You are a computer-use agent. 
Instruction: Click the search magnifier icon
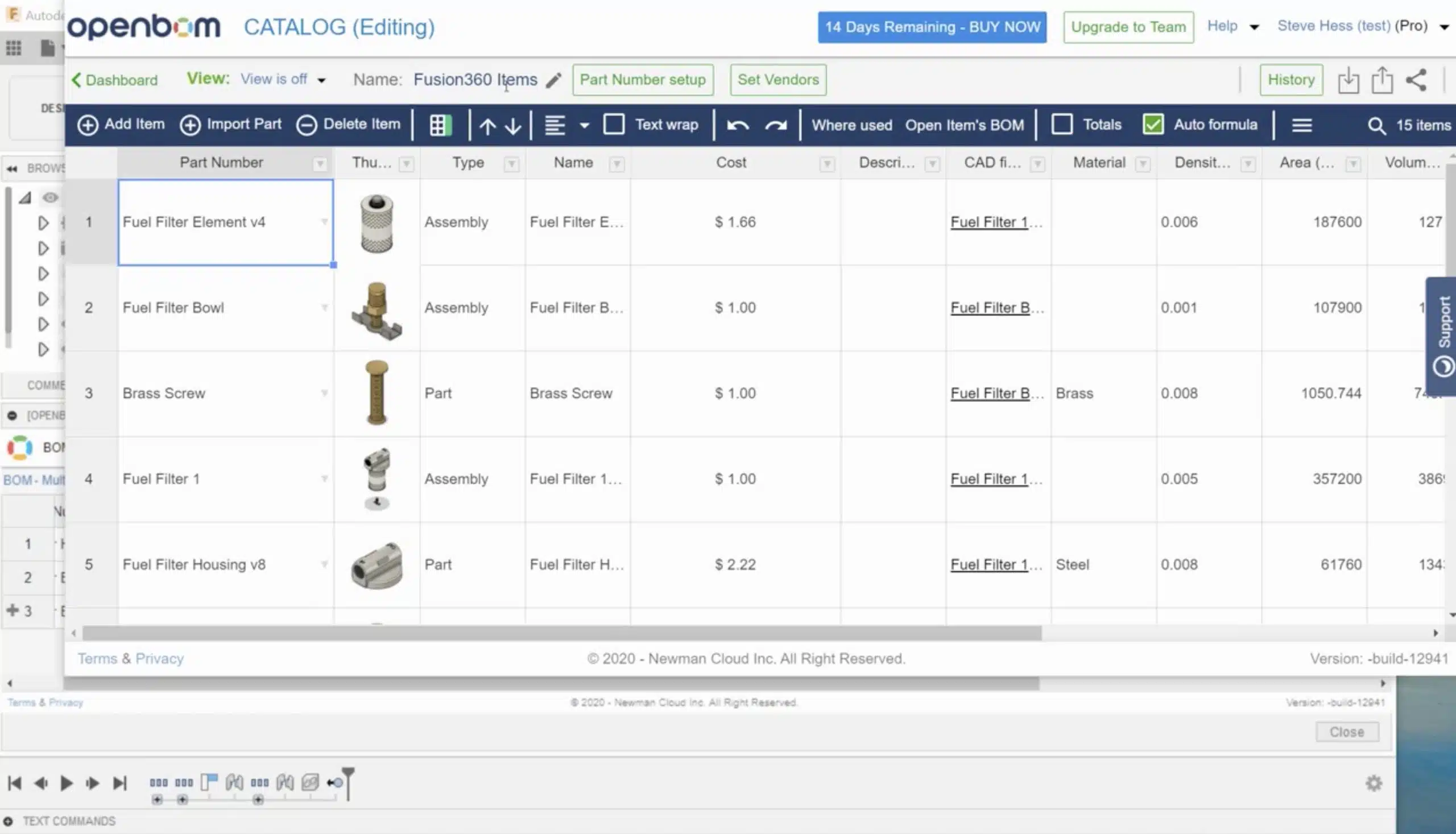(x=1376, y=126)
